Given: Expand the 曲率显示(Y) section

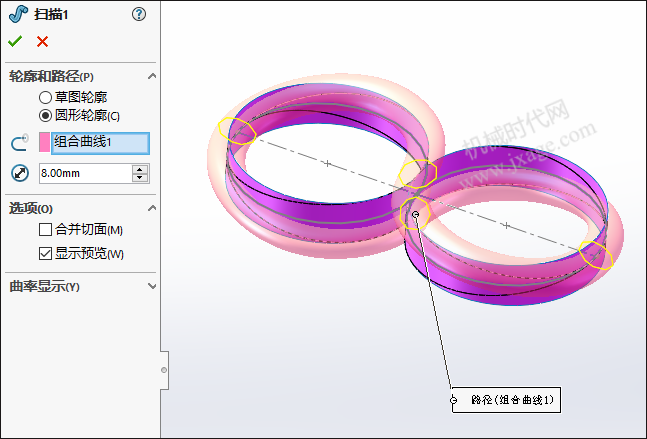Looking at the screenshot, I should coord(152,286).
